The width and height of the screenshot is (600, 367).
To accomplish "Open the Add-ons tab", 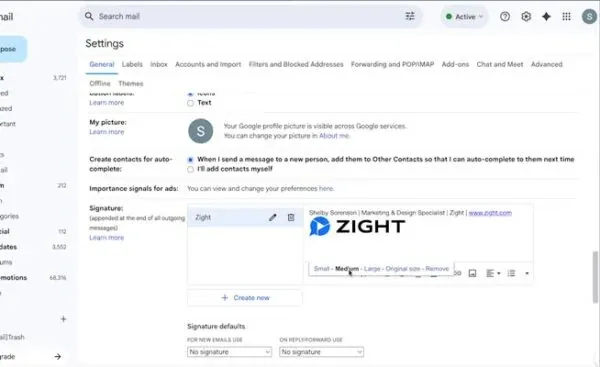I will pyautogui.click(x=455, y=64).
